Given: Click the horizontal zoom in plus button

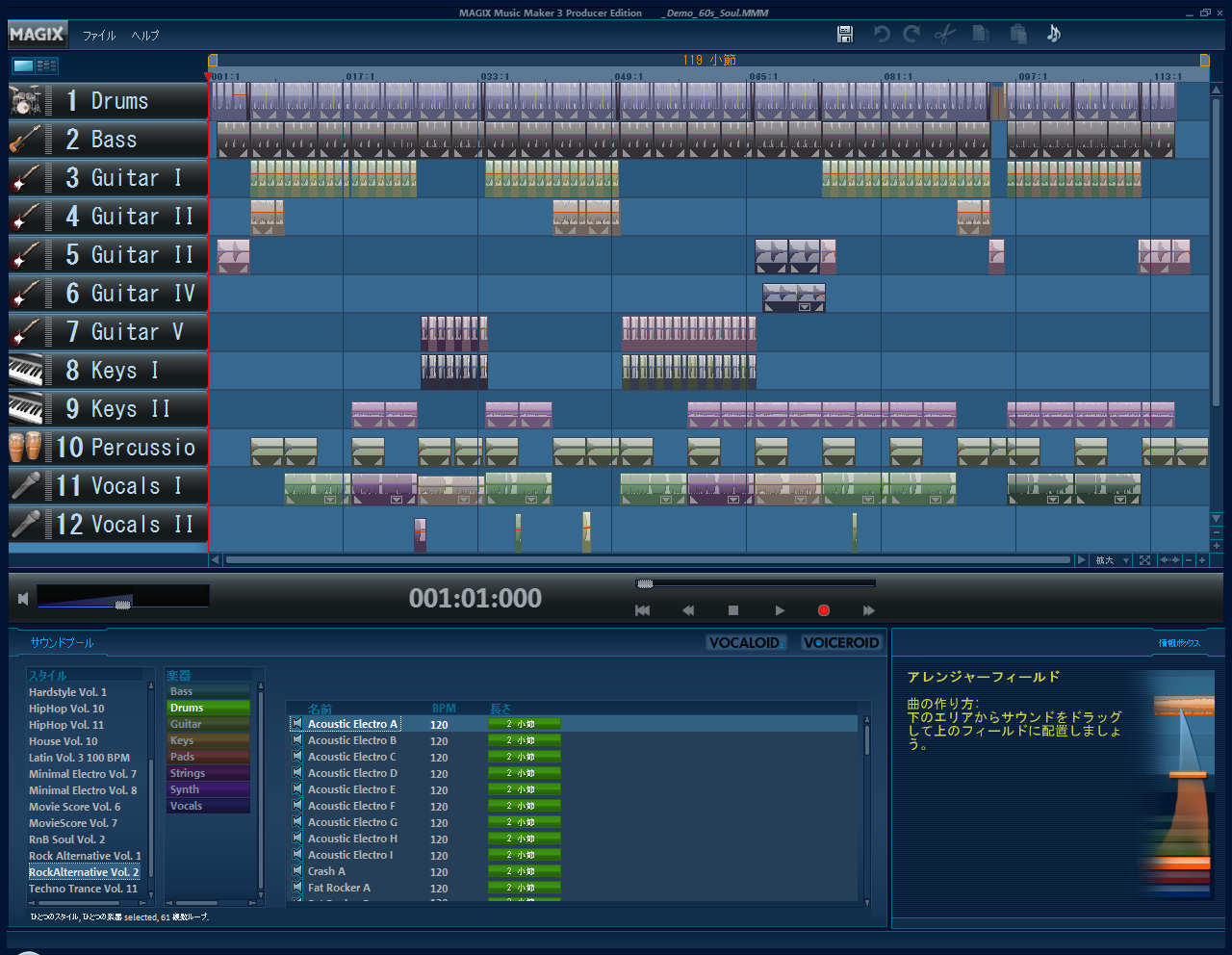Looking at the screenshot, I should coord(1202,559).
